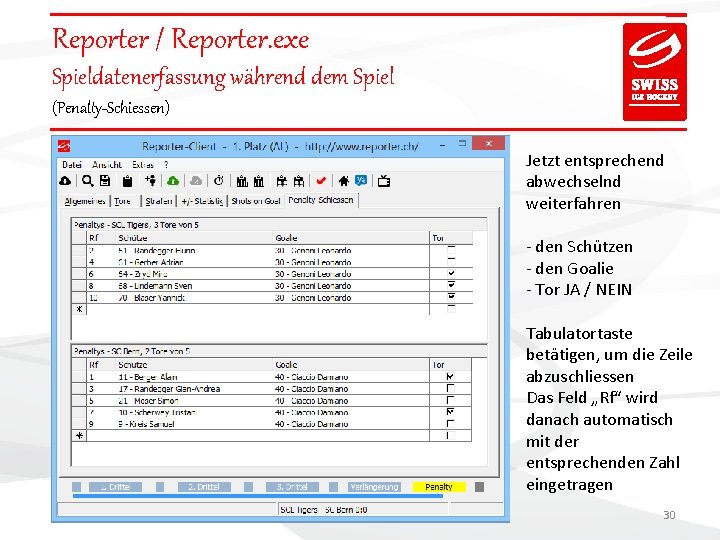Click the blue game progress bar
Image resolution: width=720 pixels, height=540 pixels.
point(258,496)
